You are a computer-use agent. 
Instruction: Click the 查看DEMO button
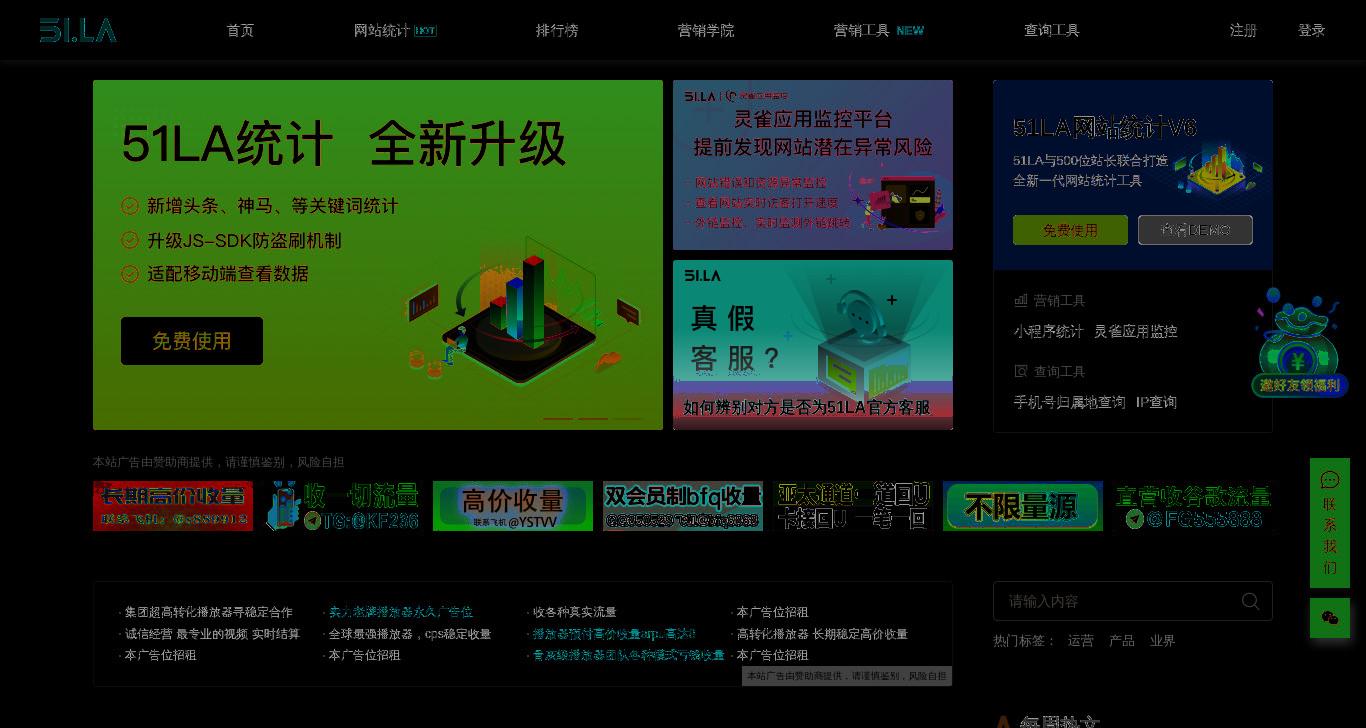[1195, 230]
